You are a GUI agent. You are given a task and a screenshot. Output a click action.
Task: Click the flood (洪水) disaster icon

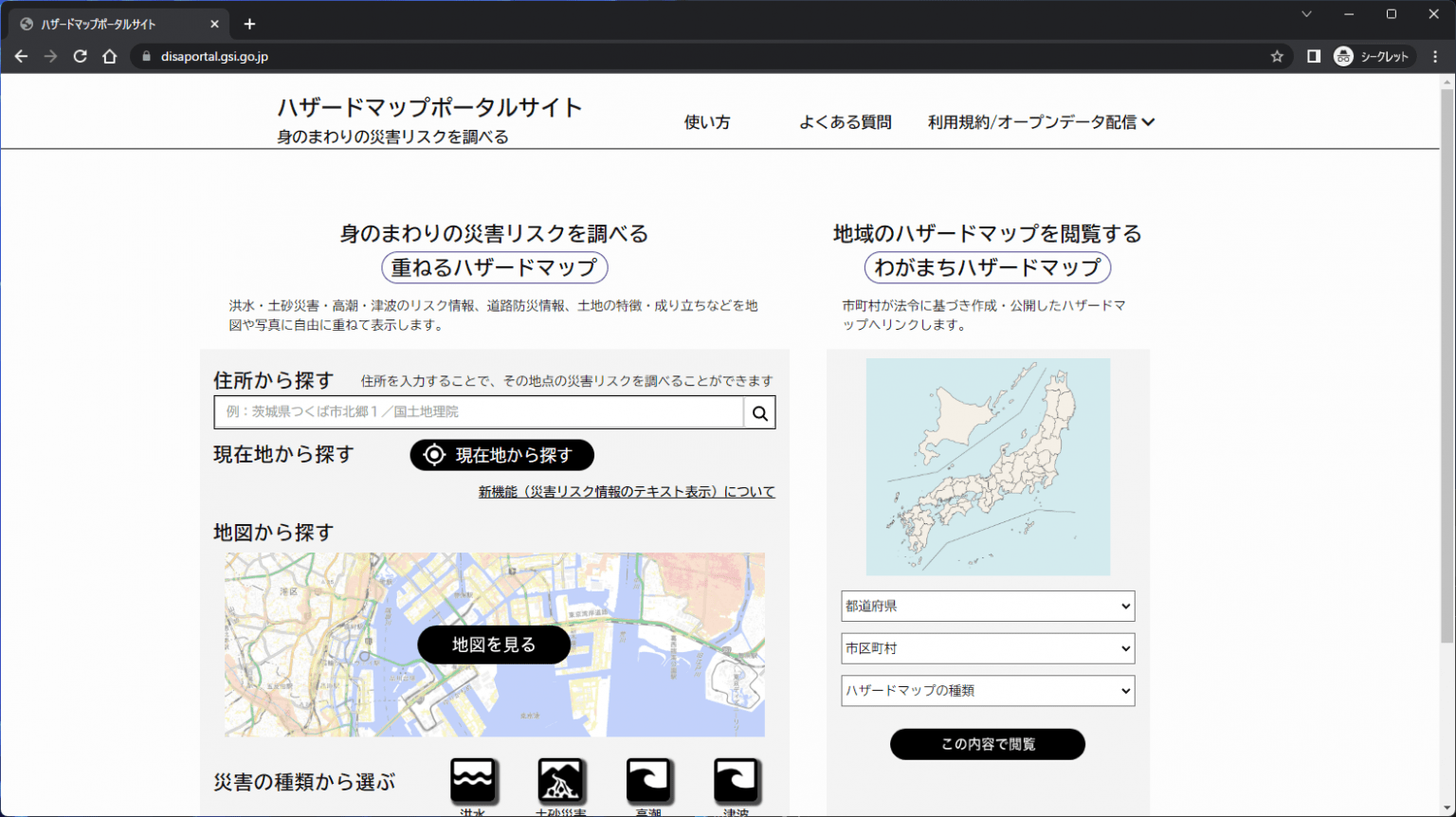473,781
